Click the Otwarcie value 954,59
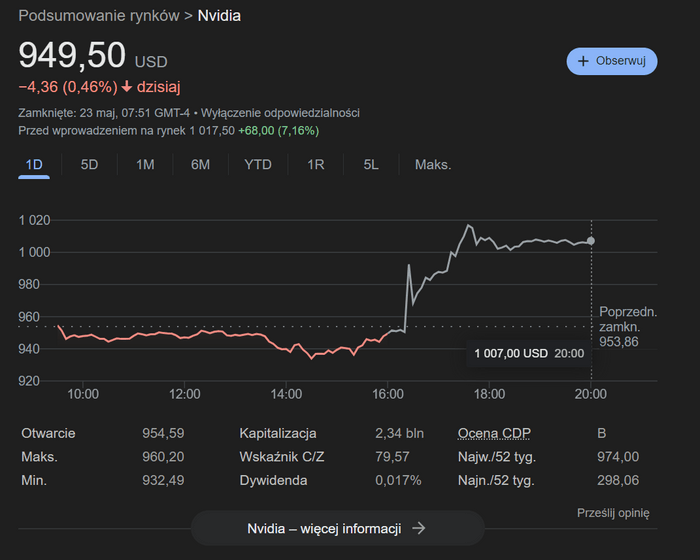The image size is (700, 560). [163, 433]
